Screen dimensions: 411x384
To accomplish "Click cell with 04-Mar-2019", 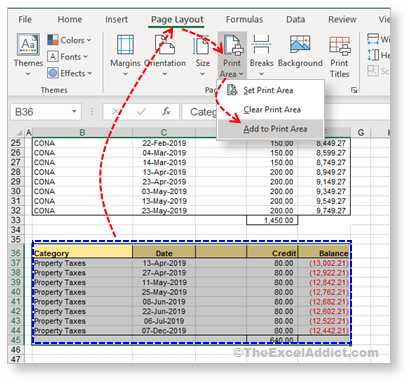I will (164, 153).
